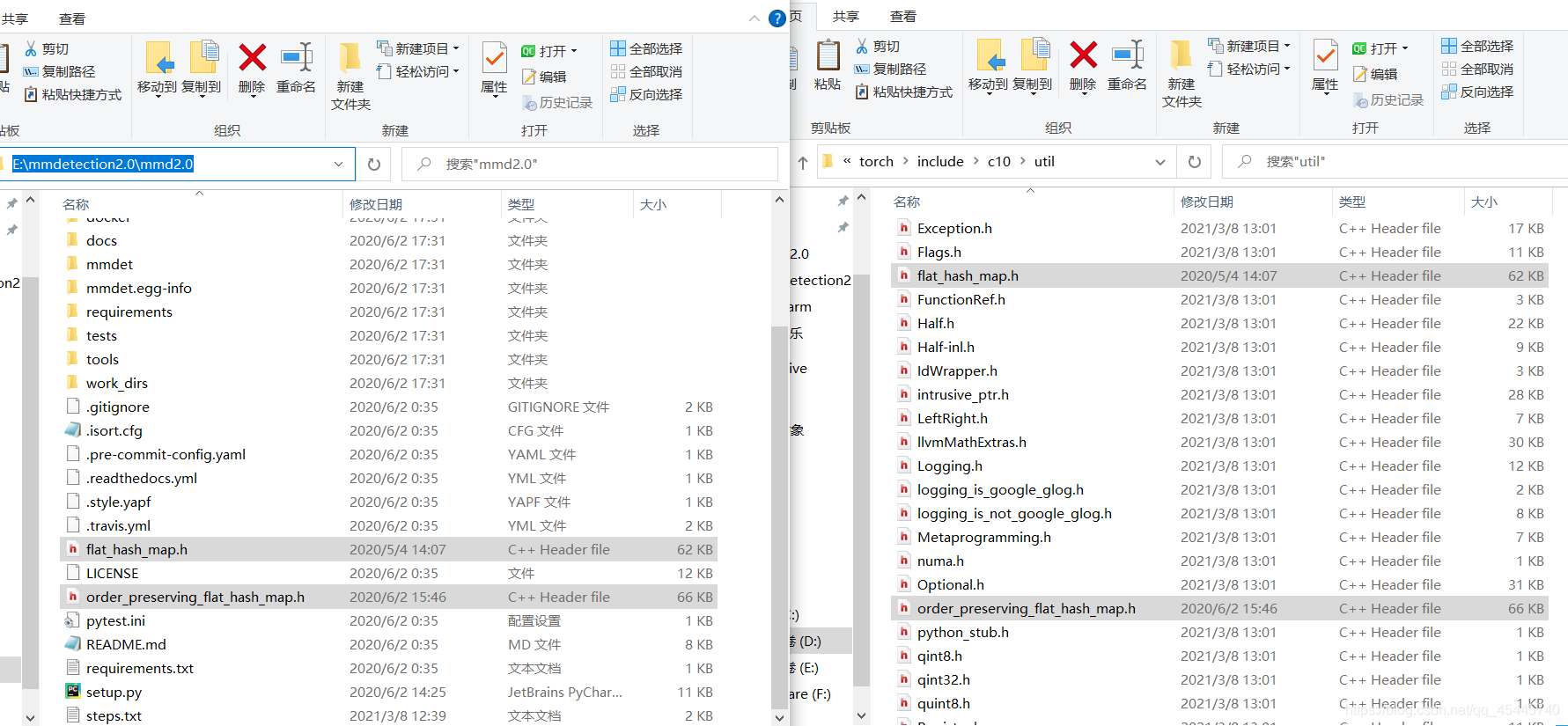
Task: Open address history dropdown in left window
Action: click(x=339, y=164)
